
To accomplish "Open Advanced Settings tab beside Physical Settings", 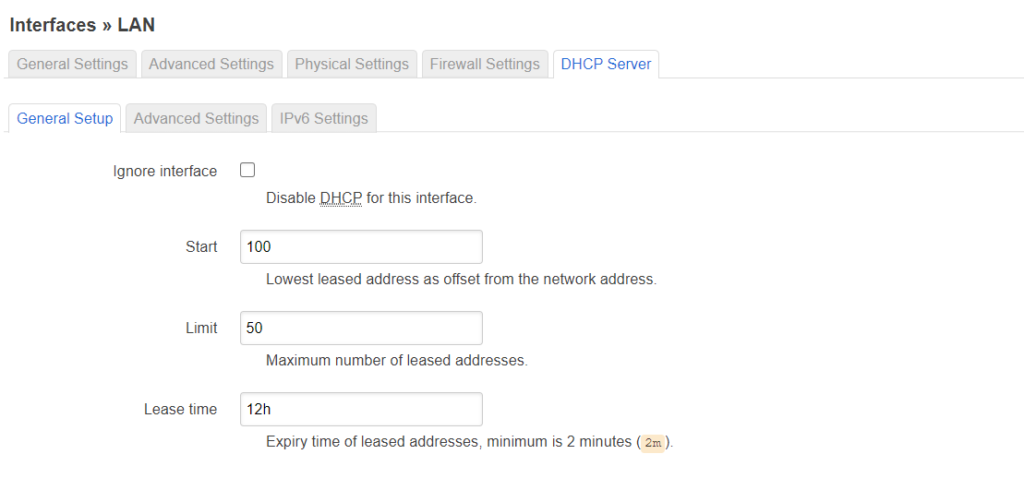I will pyautogui.click(x=211, y=64).
